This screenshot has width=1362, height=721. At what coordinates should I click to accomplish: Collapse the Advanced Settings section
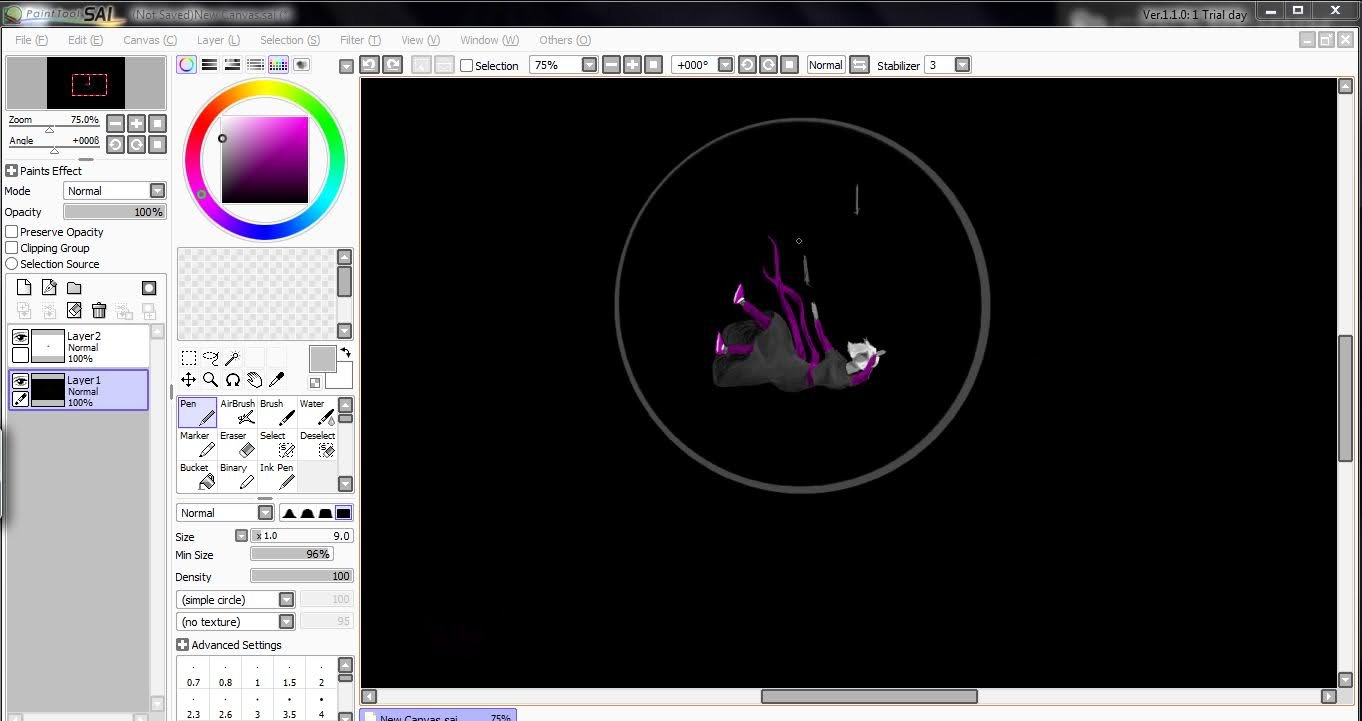[x=182, y=645]
